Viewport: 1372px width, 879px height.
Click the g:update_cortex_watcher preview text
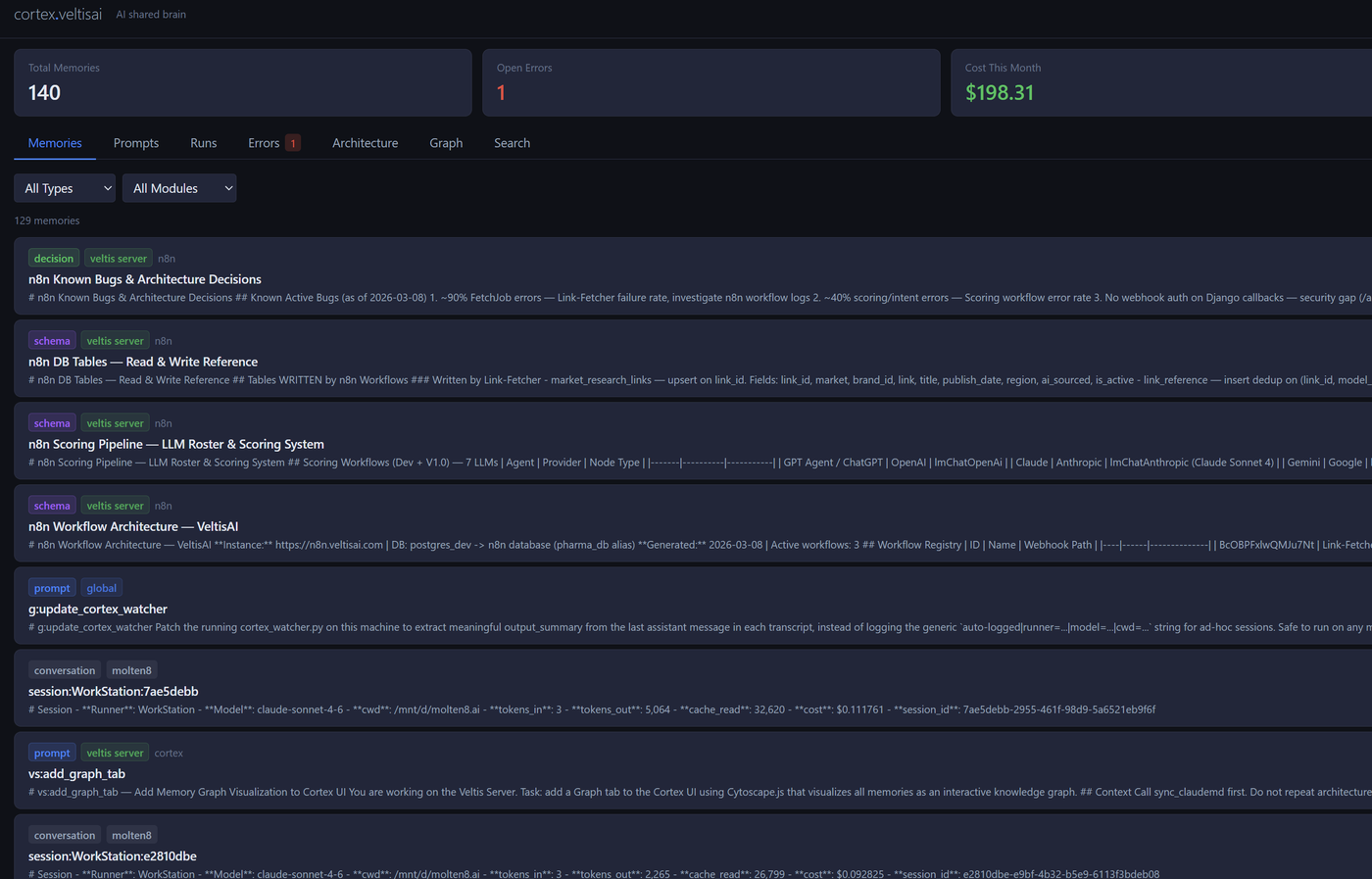(x=700, y=627)
